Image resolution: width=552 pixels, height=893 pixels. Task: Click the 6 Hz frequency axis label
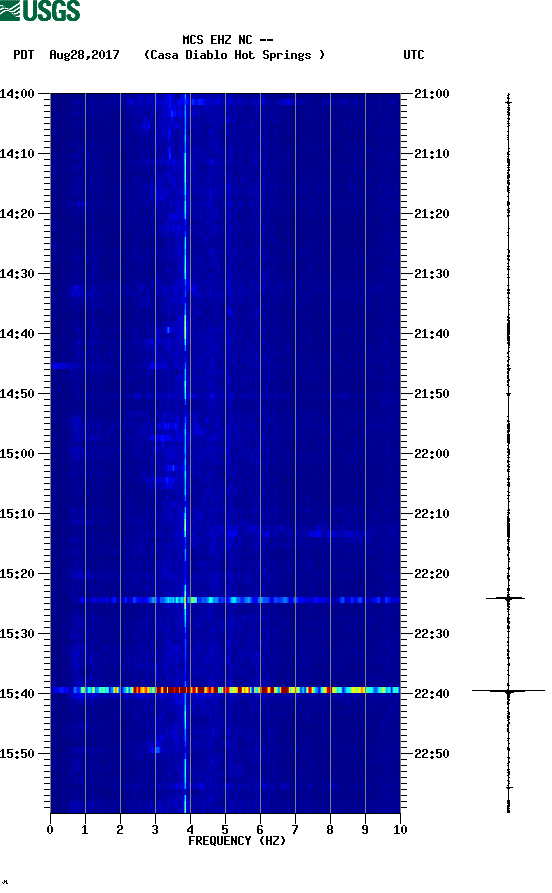(x=260, y=829)
